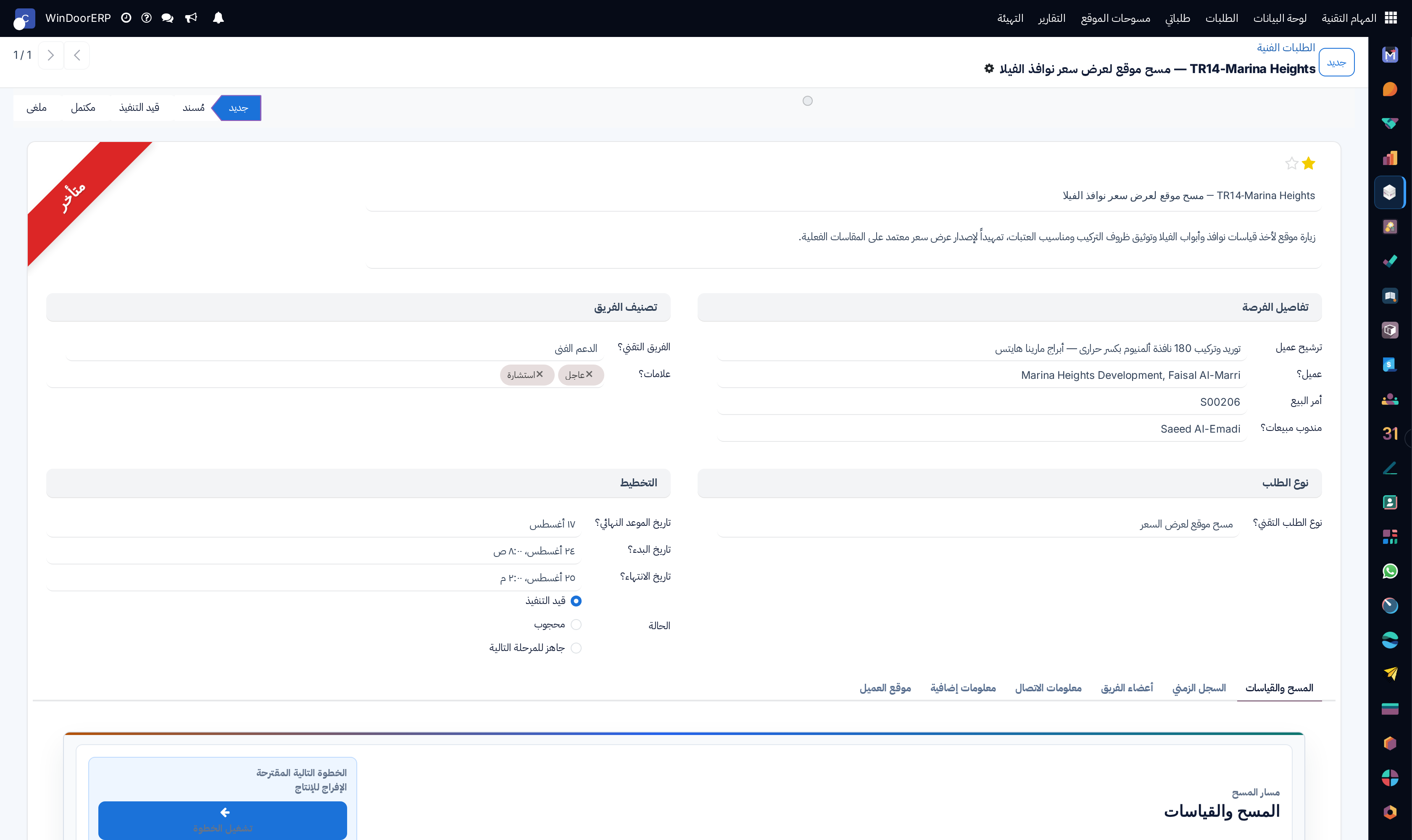1412x840 pixels.
Task: Open the المهام التقنية menu
Action: pos(1349,18)
